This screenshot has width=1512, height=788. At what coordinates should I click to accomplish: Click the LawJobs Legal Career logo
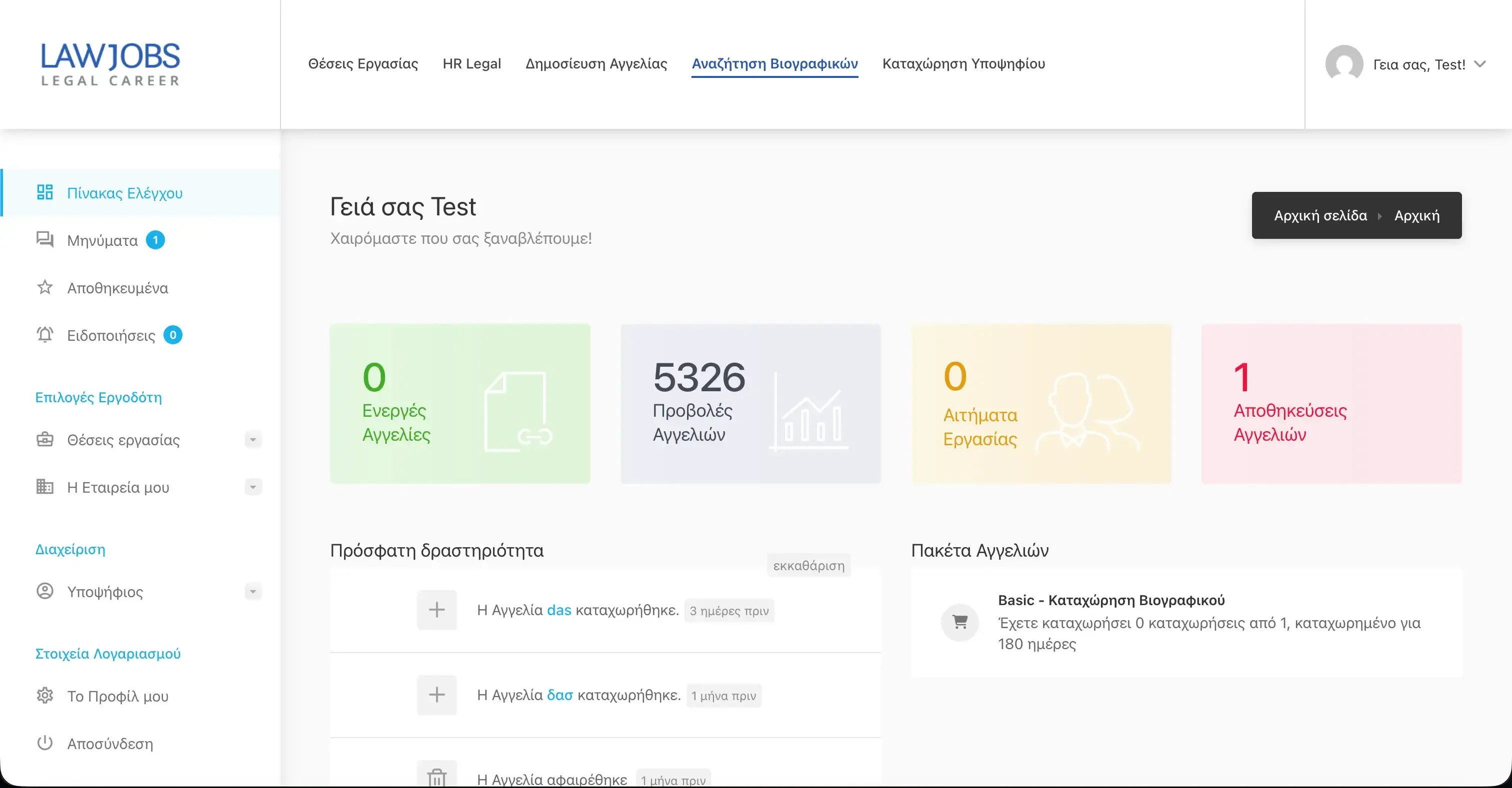click(110, 64)
